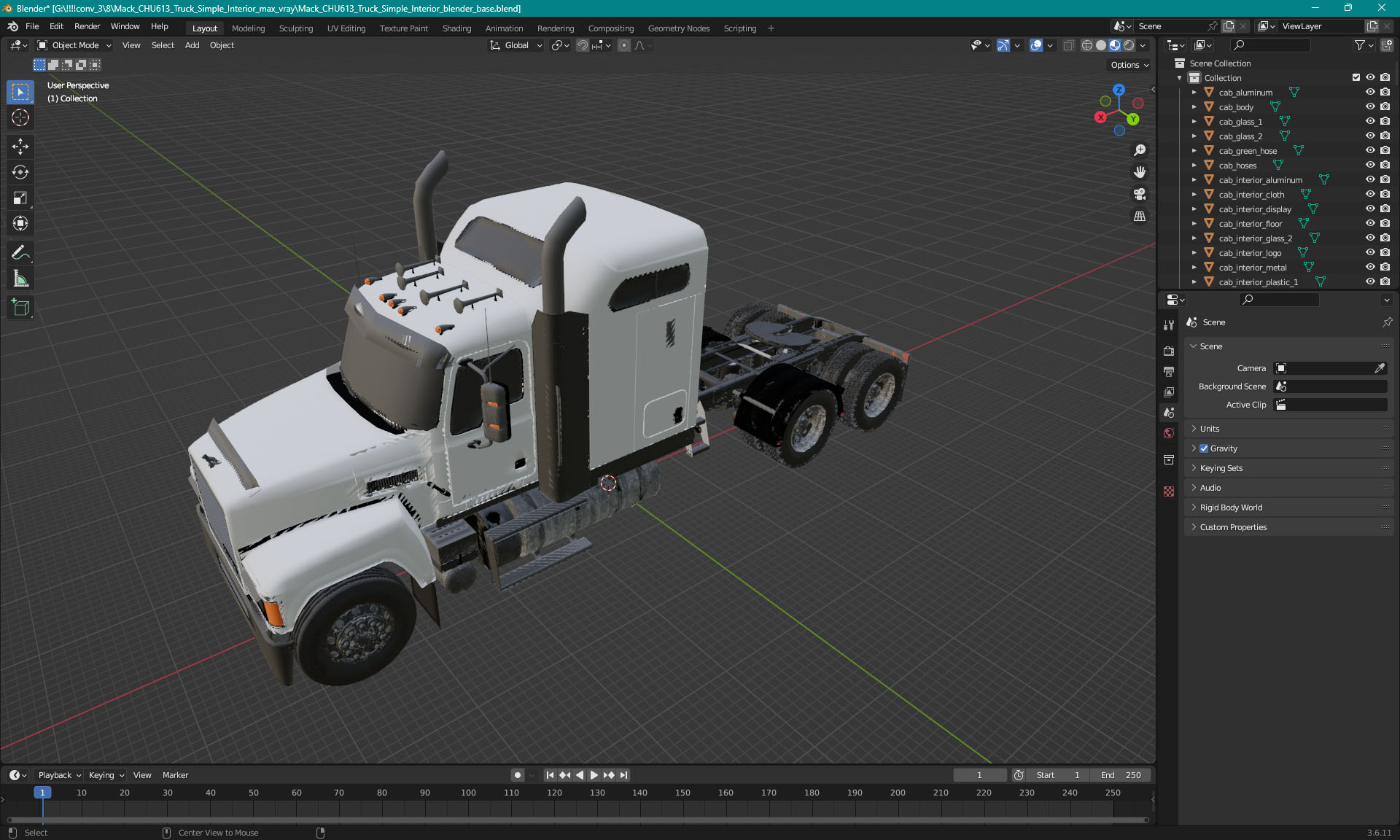Open the Playback popover
1400x840 pixels.
click(x=59, y=775)
